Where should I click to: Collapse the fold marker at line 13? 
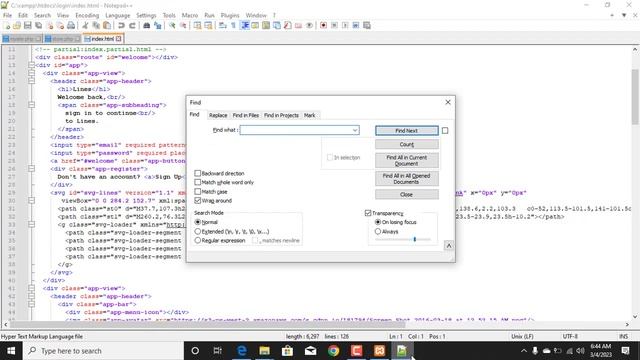(x=31, y=65)
